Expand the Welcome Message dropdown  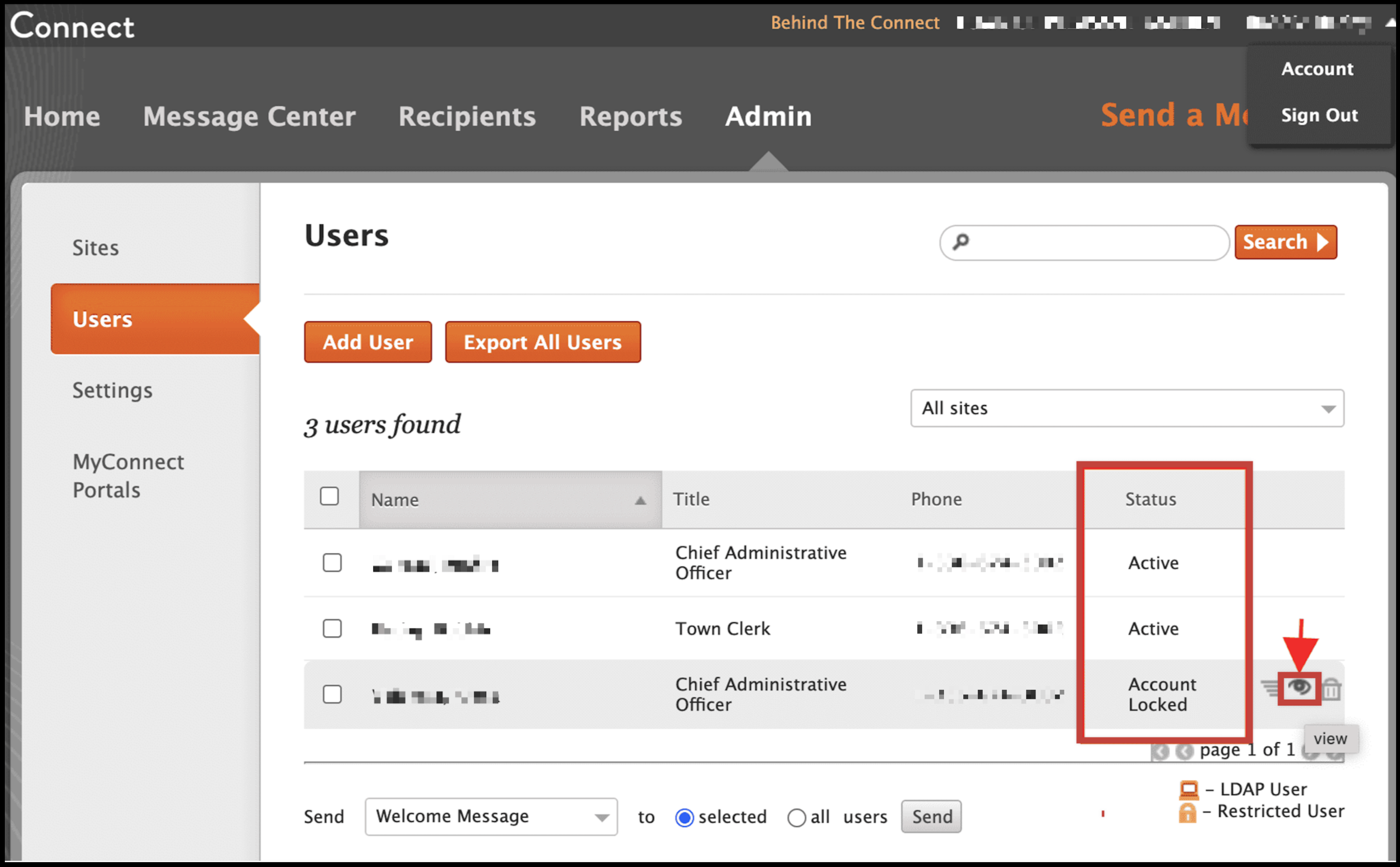[490, 816]
